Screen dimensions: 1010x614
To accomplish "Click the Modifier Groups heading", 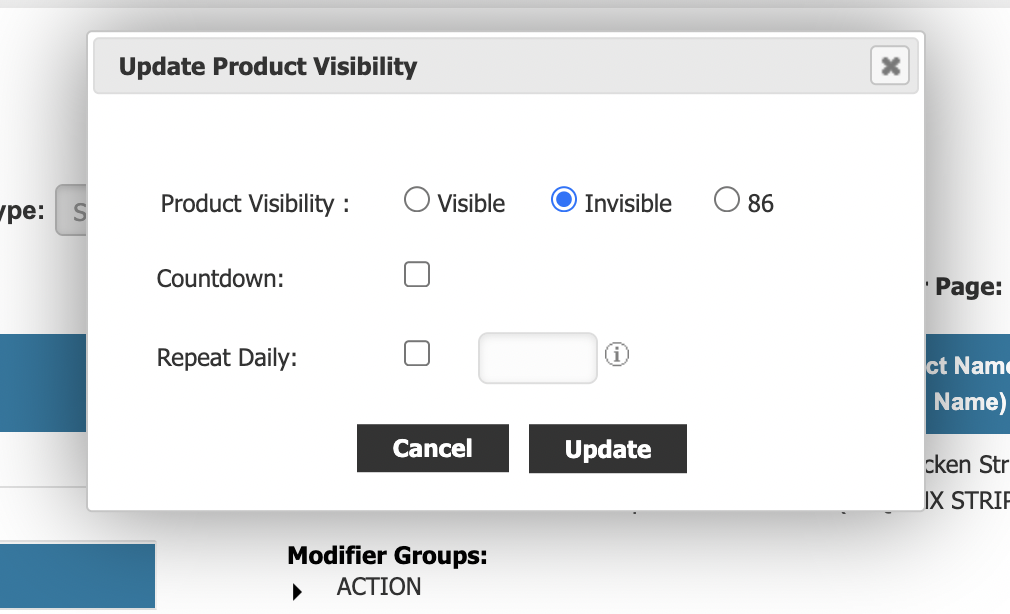I will (x=387, y=556).
